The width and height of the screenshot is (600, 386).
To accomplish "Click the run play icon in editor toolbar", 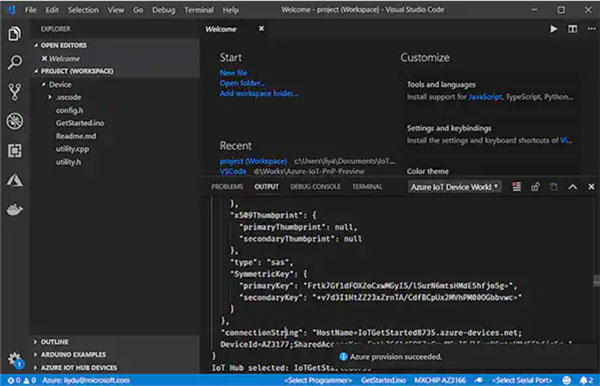I will [x=553, y=29].
